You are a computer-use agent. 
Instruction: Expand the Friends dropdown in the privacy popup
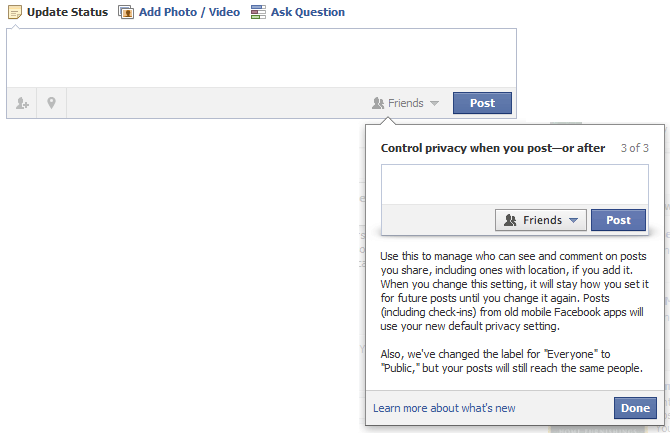pos(573,221)
